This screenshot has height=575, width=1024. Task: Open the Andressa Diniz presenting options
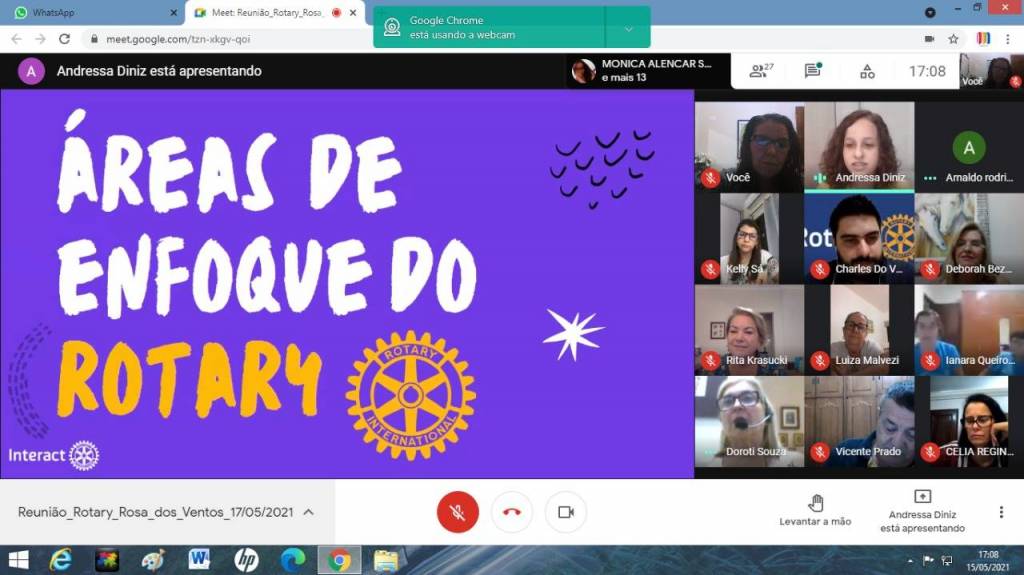pyautogui.click(x=922, y=510)
